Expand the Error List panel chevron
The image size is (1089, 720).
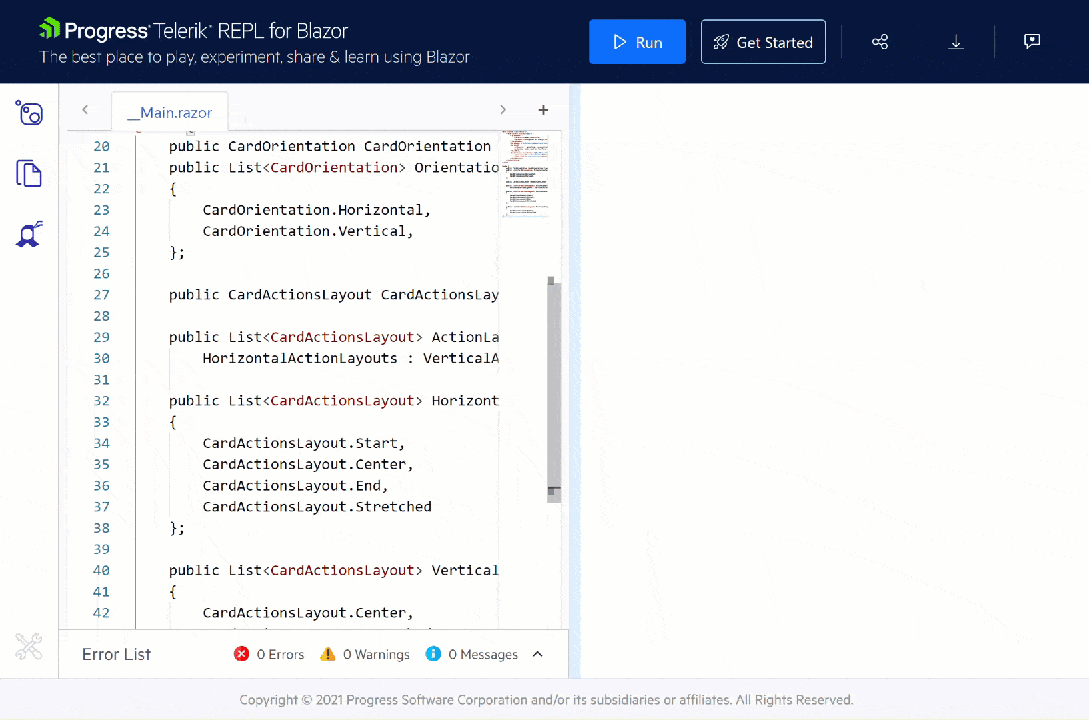point(538,654)
